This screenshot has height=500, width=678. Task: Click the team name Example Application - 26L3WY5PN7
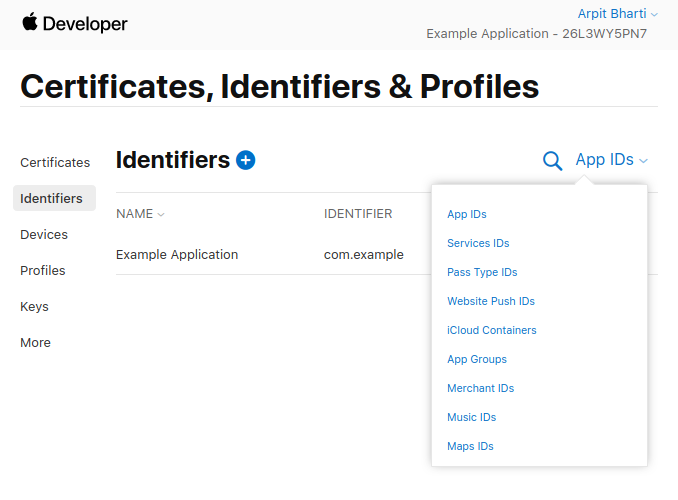(x=537, y=34)
